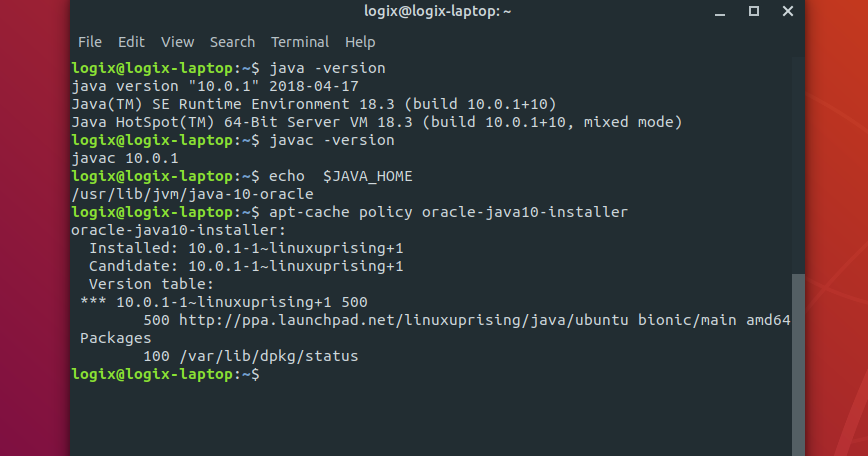Click the Installed version line
The width and height of the screenshot is (868, 456).
tap(246, 248)
